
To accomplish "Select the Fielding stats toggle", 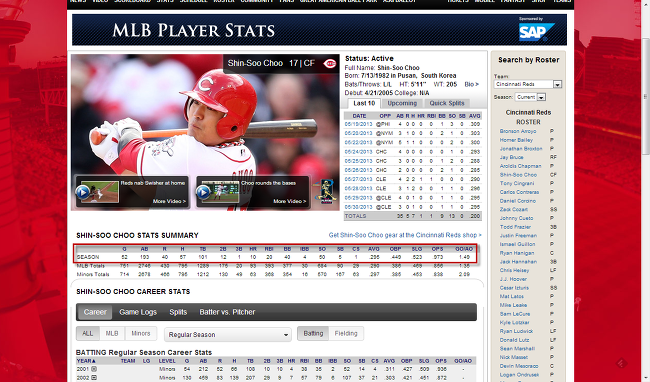I will [346, 333].
